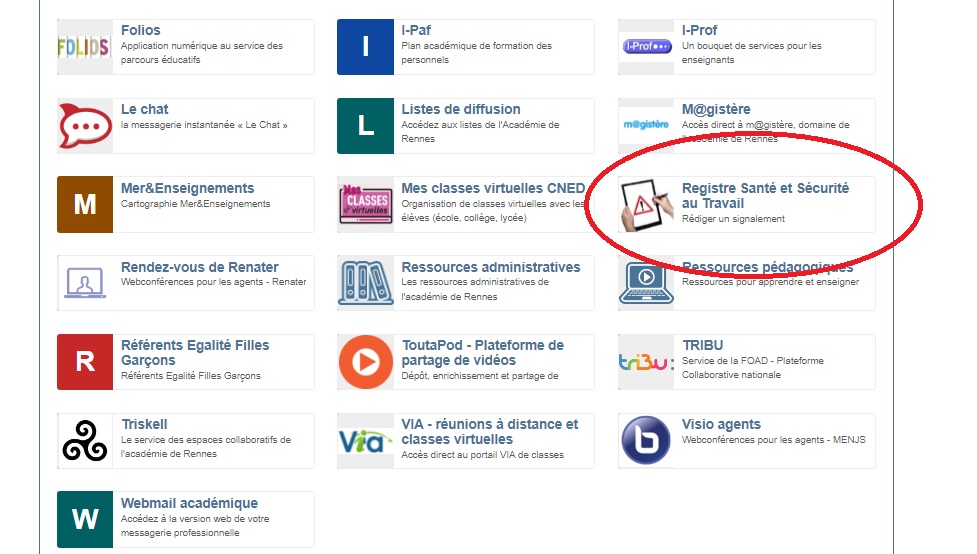Select the M@gistère logo icon
The image size is (977, 554).
[x=646, y=126]
